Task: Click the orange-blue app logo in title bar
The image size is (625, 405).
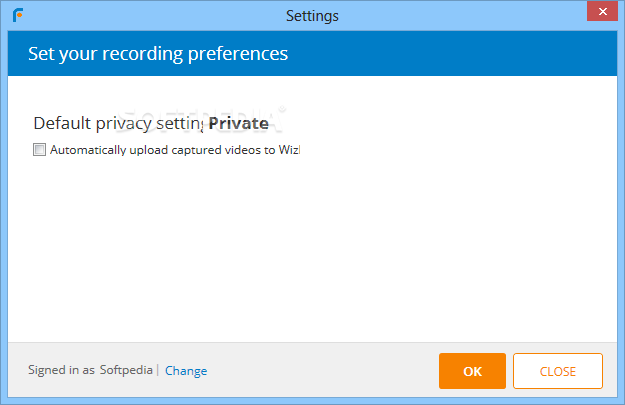Action: click(x=18, y=15)
